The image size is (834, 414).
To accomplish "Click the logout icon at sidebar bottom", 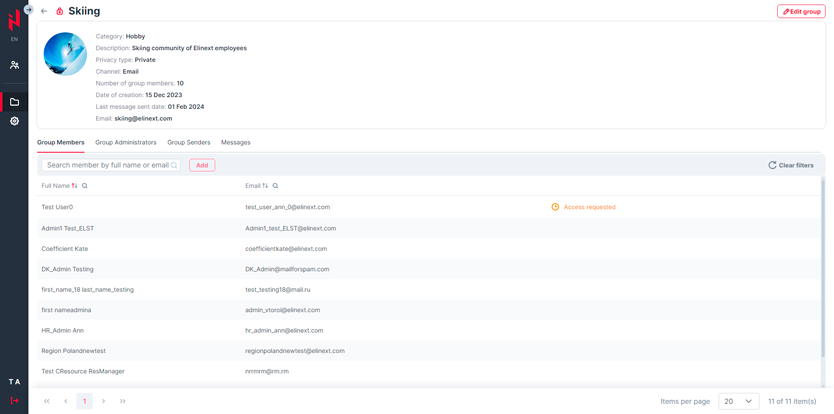I will tap(14, 401).
